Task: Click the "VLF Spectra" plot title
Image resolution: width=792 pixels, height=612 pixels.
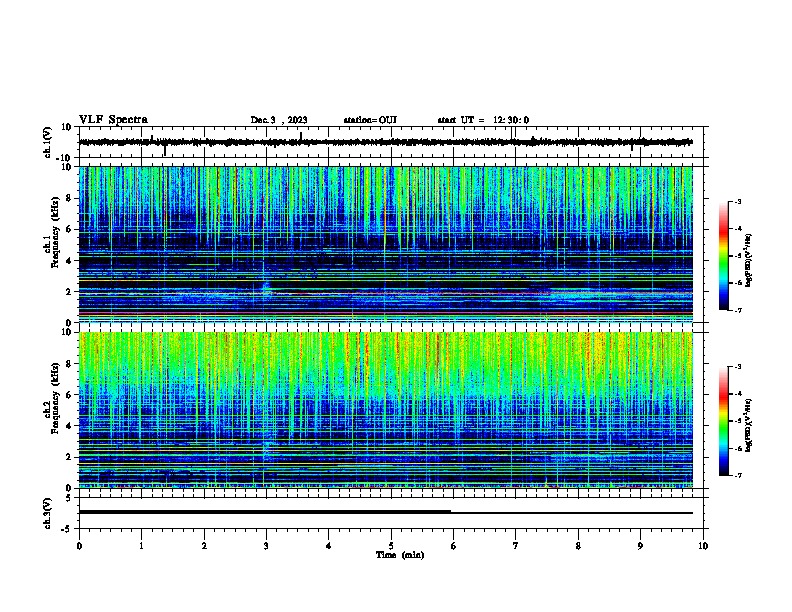Action: point(113,120)
